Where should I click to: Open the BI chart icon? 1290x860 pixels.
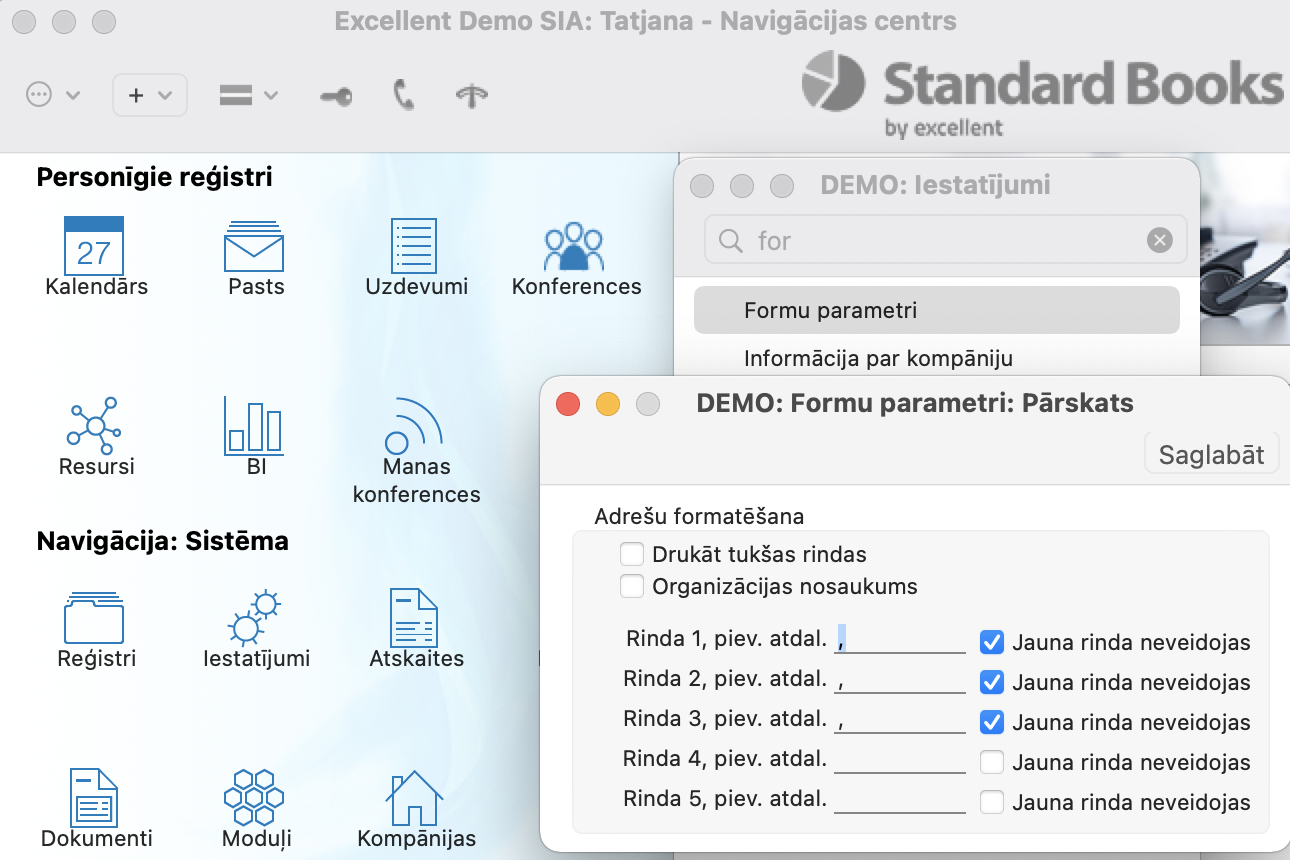click(254, 426)
